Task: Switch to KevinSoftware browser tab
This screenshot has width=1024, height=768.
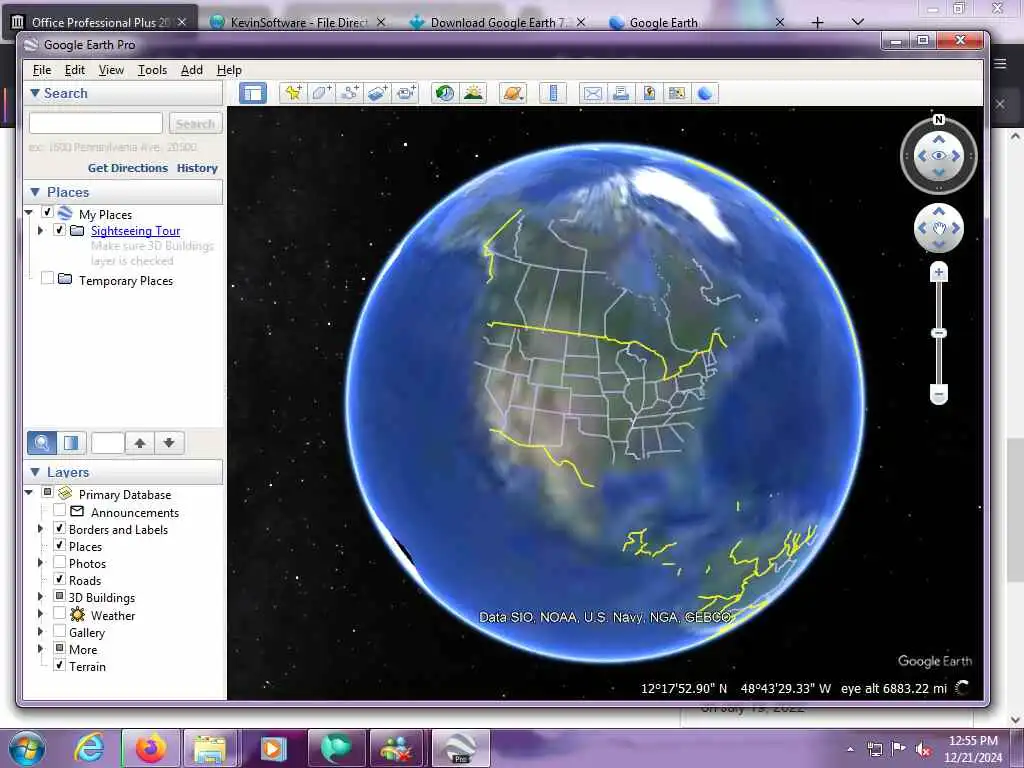Action: click(x=298, y=22)
